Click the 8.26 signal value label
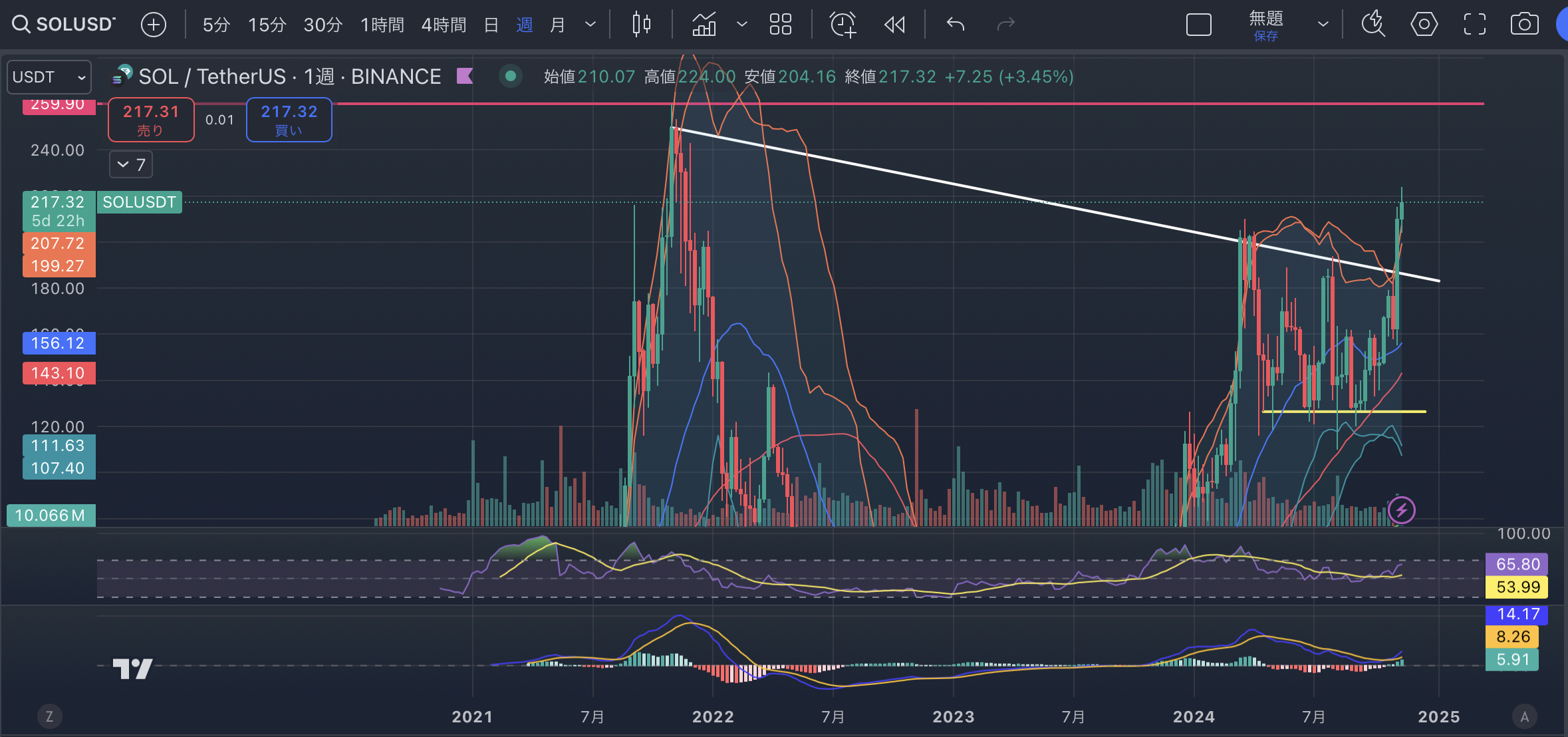Viewport: 1568px width, 737px height. [x=1512, y=637]
